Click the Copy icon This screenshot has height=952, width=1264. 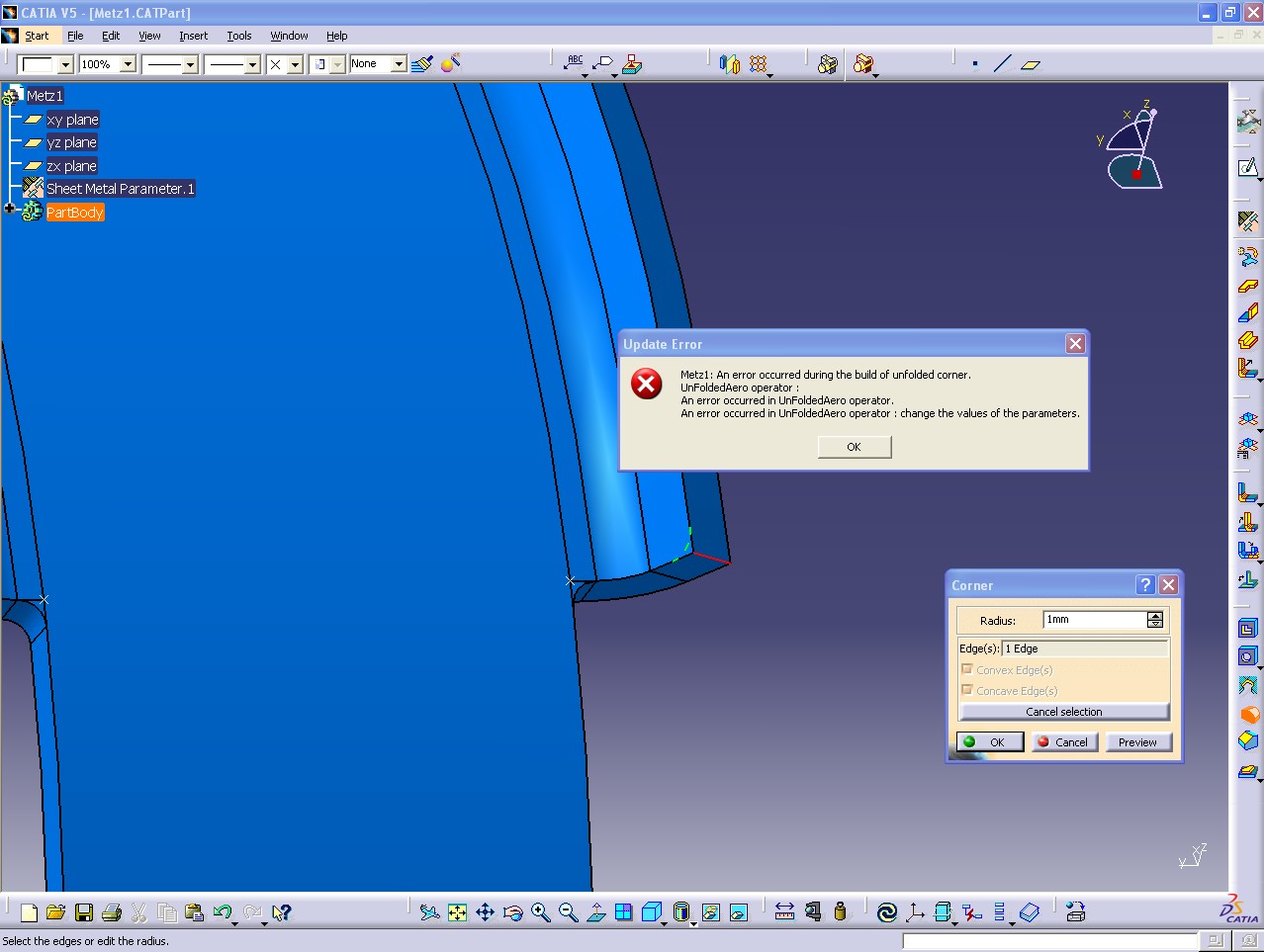[167, 912]
